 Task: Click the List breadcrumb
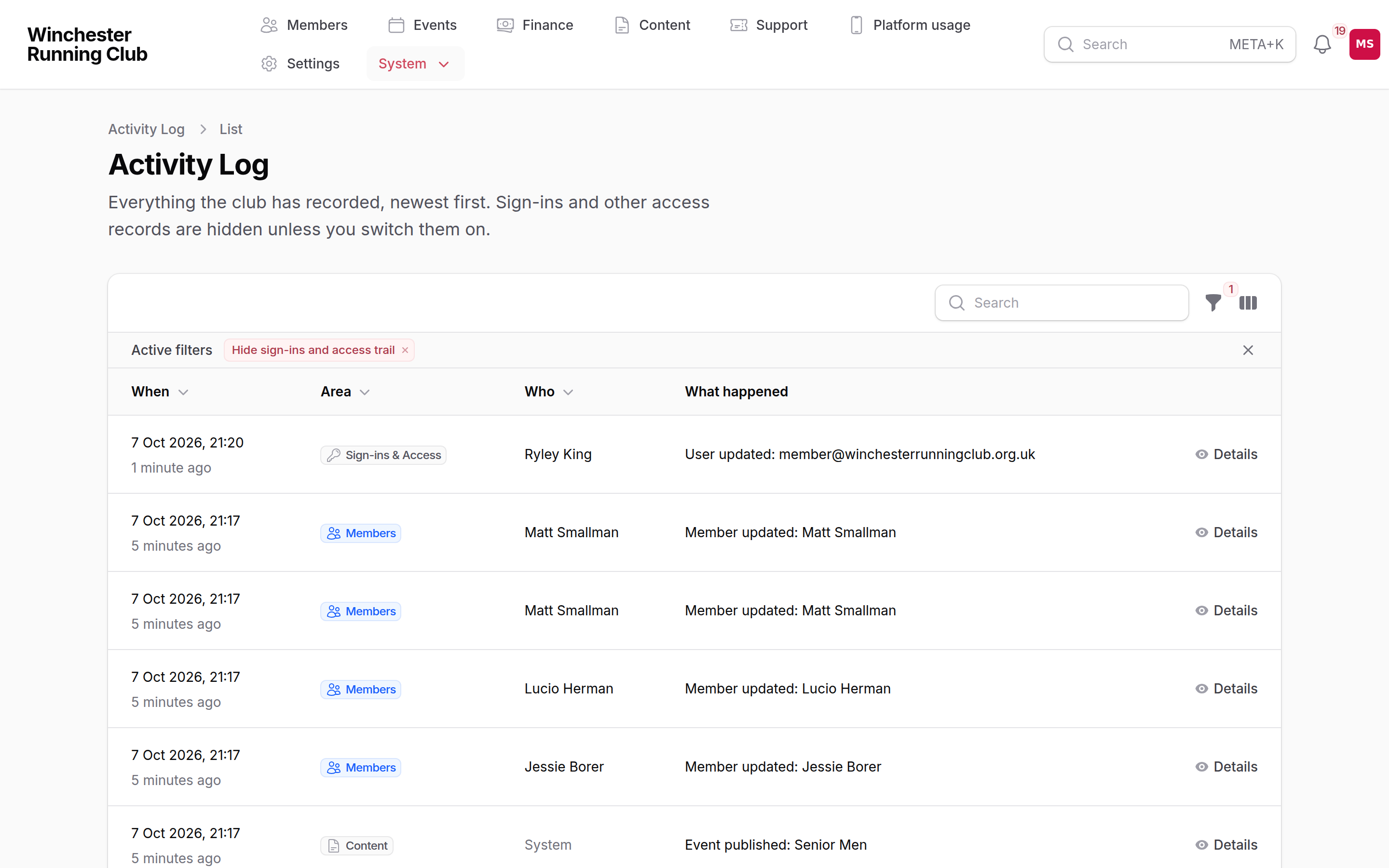(x=231, y=129)
